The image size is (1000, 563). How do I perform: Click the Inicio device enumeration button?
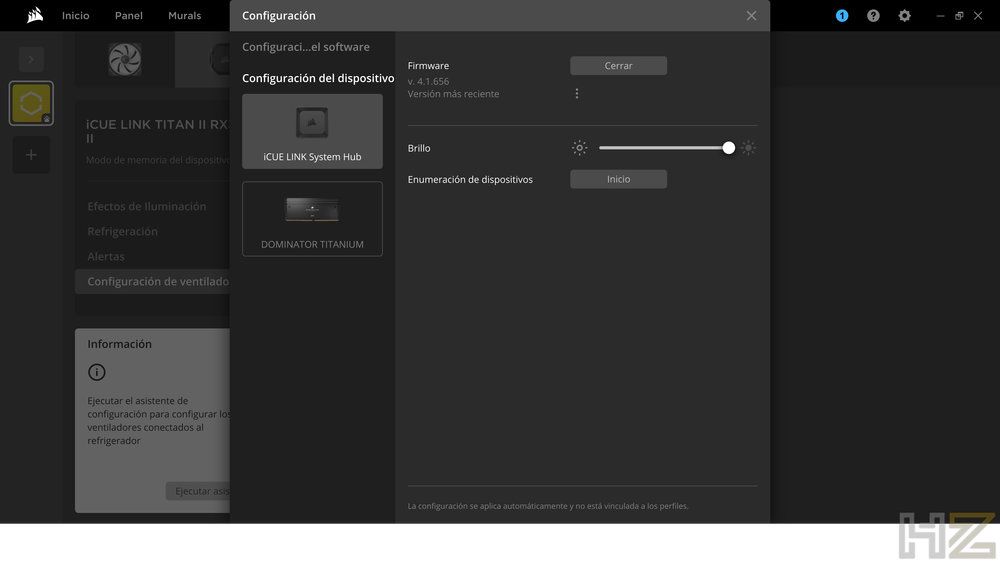(x=619, y=179)
